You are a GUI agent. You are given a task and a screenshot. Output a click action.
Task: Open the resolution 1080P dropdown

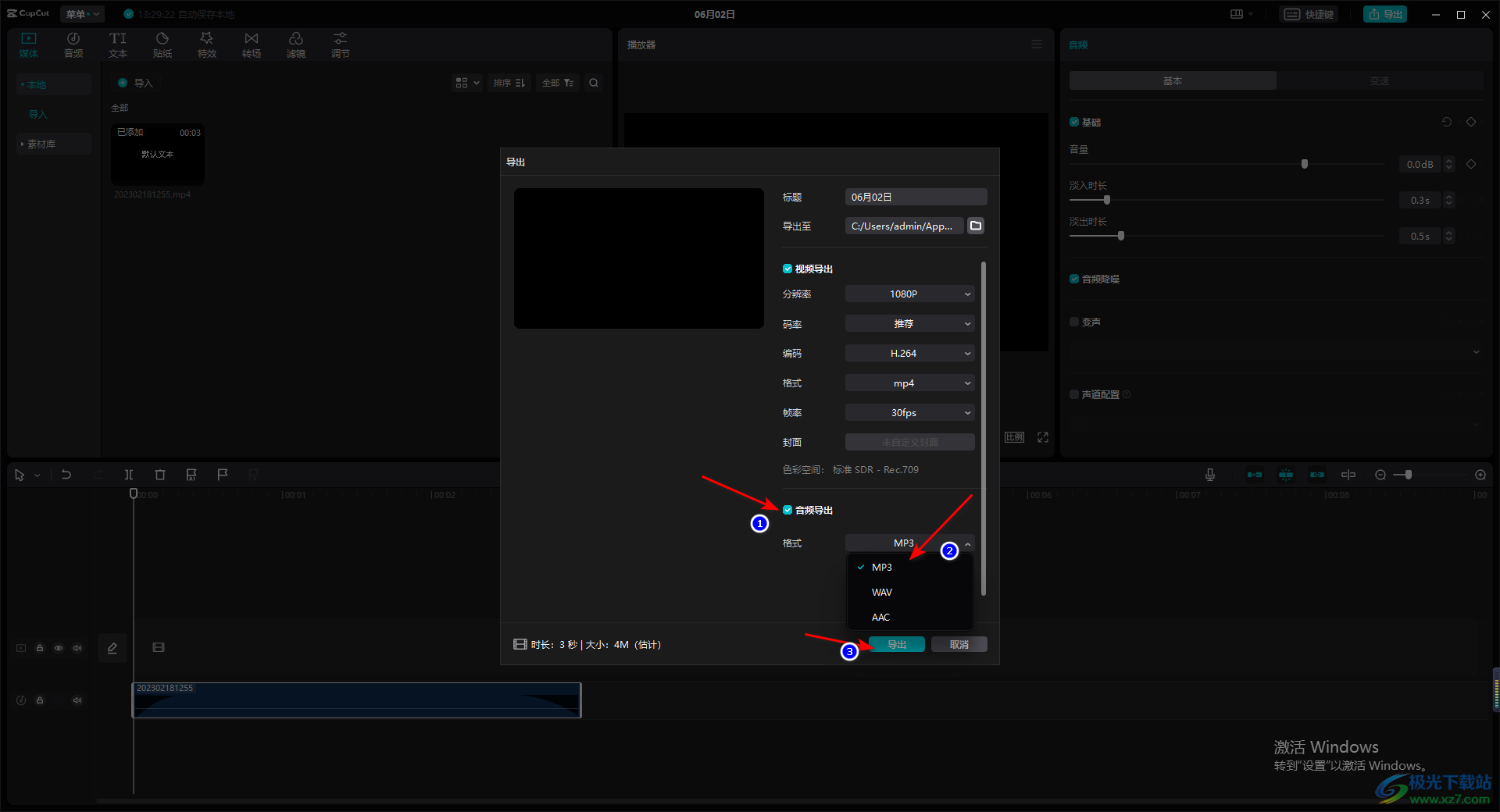coord(910,294)
